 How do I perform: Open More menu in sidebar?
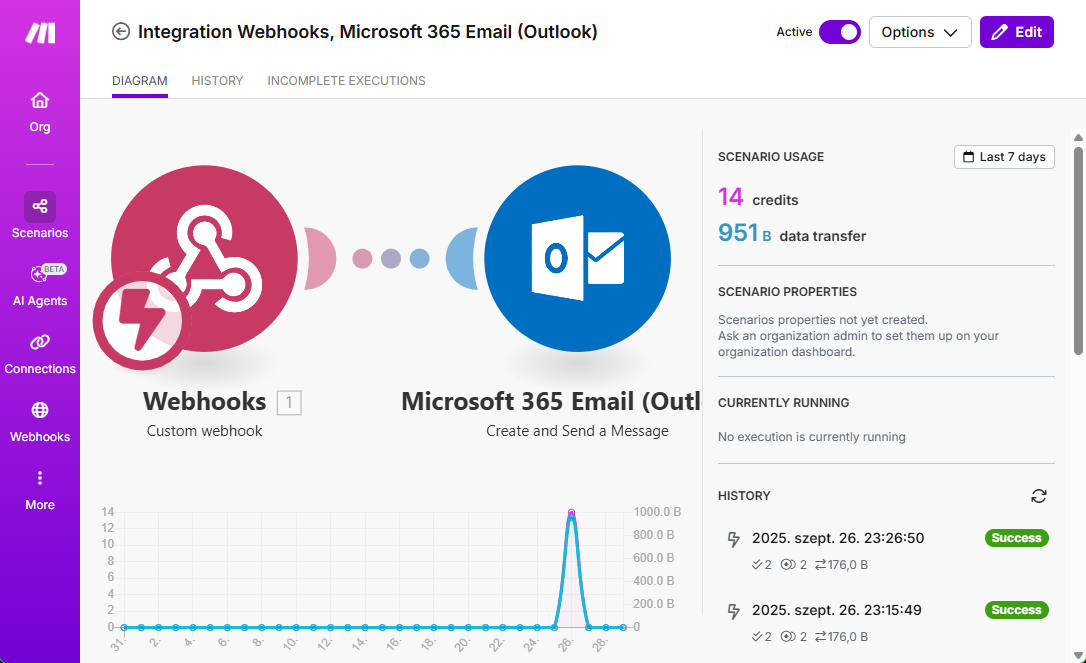click(39, 490)
